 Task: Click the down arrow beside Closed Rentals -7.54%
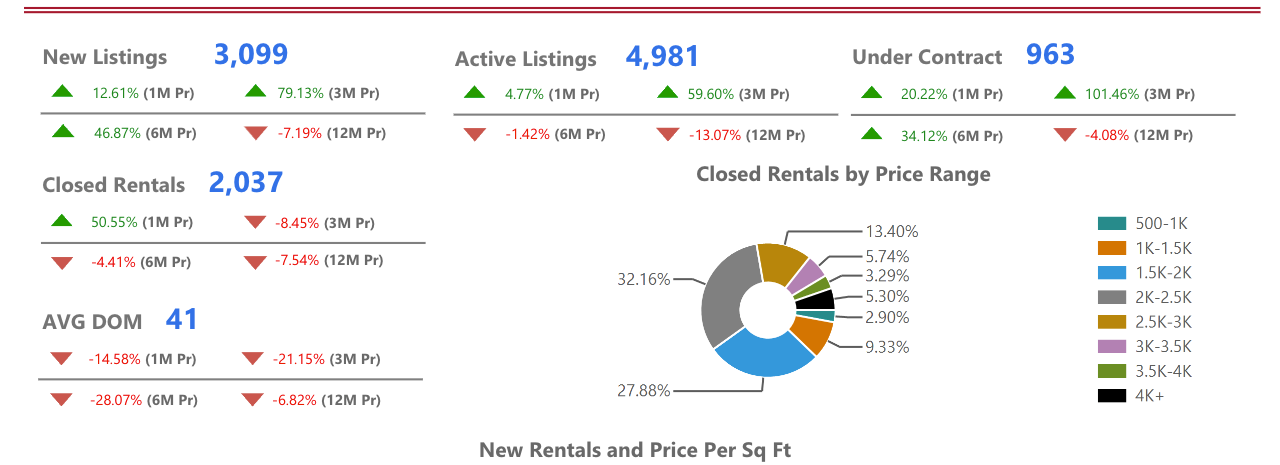click(x=256, y=261)
